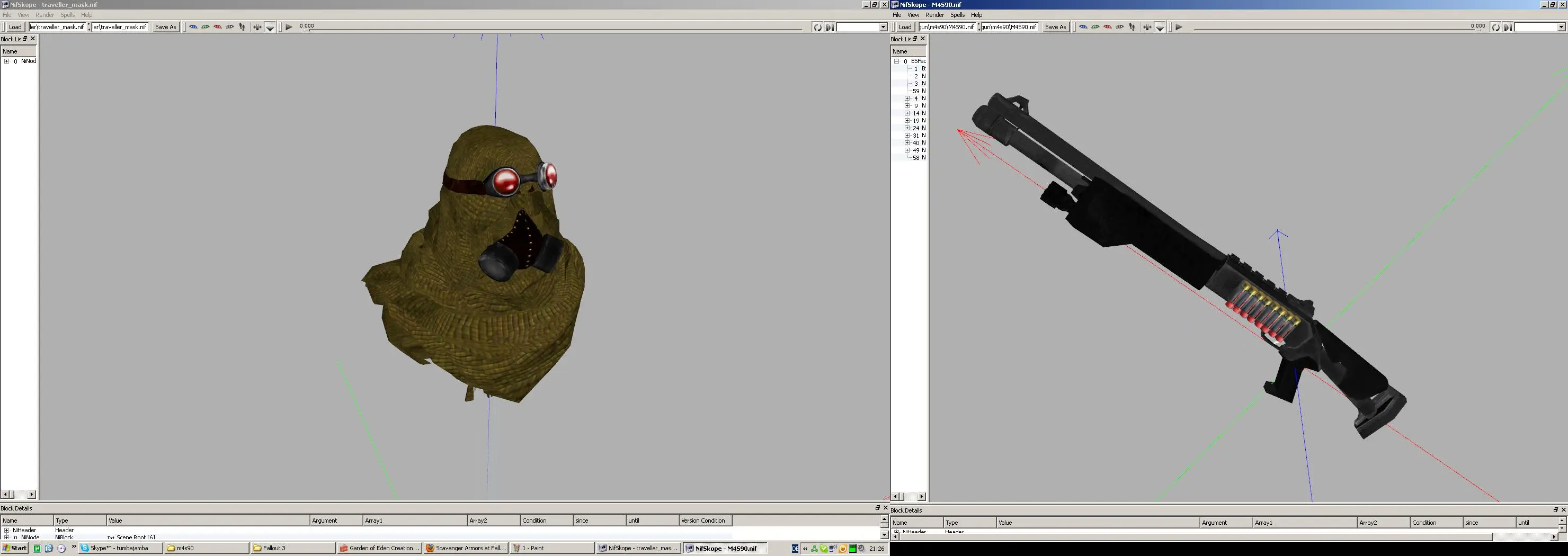Open Spells menu in M4S90 window
Image resolution: width=1568 pixels, height=556 pixels.
(957, 15)
